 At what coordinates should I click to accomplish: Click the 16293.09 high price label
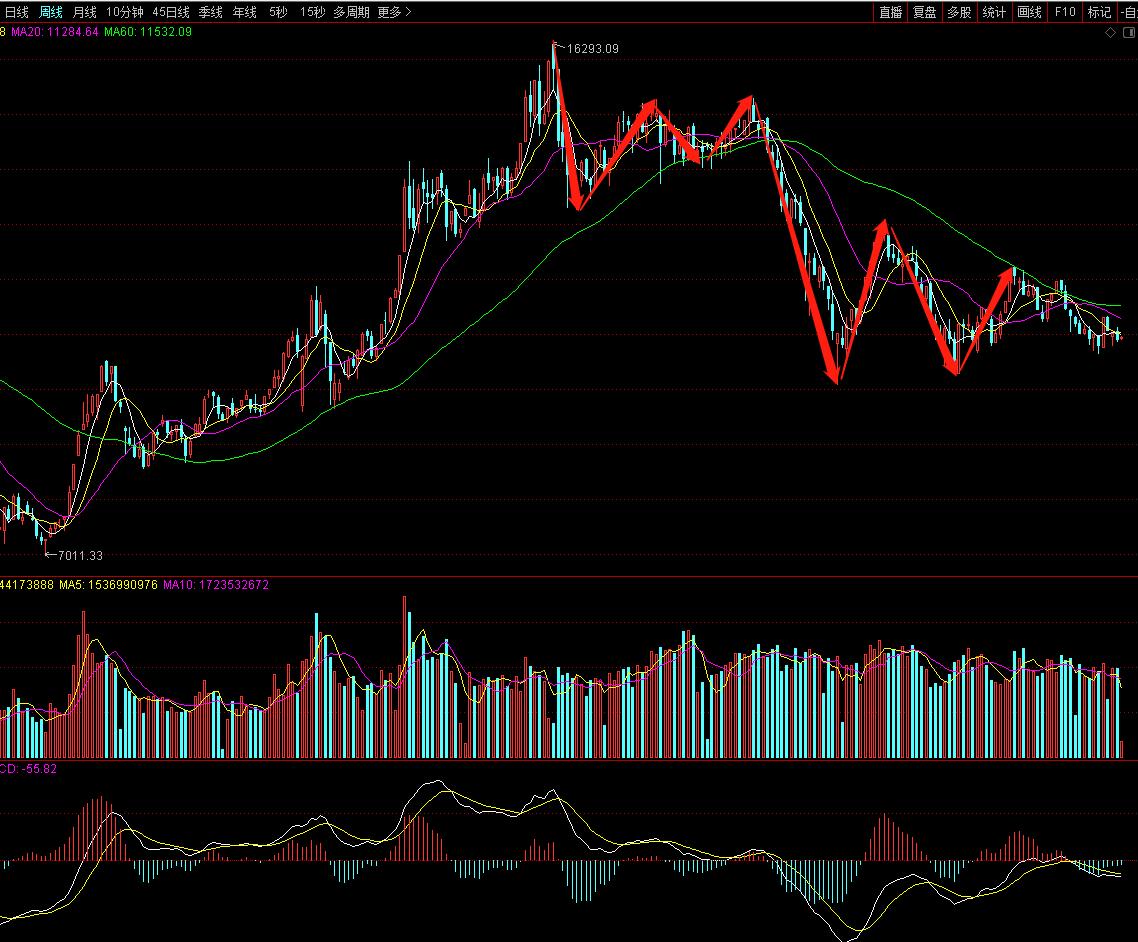click(x=593, y=48)
